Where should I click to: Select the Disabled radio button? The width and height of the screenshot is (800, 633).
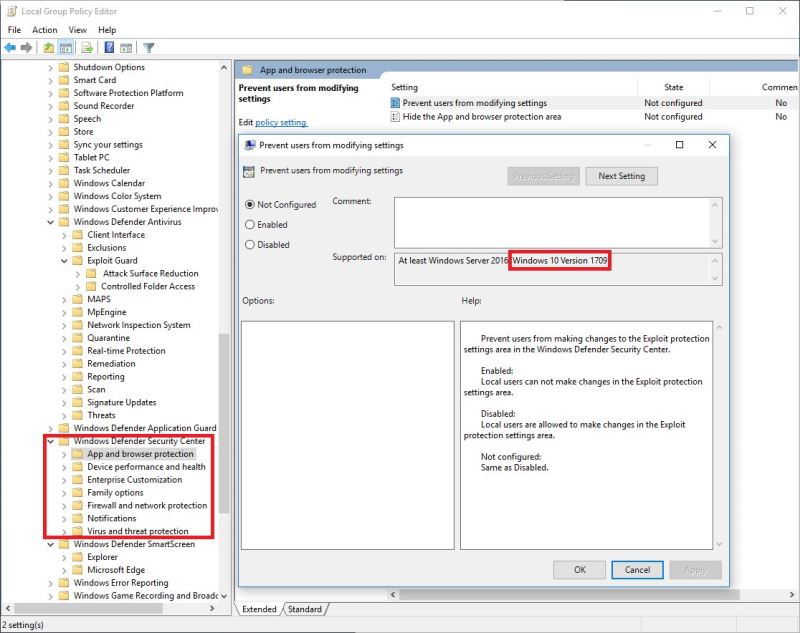click(250, 245)
